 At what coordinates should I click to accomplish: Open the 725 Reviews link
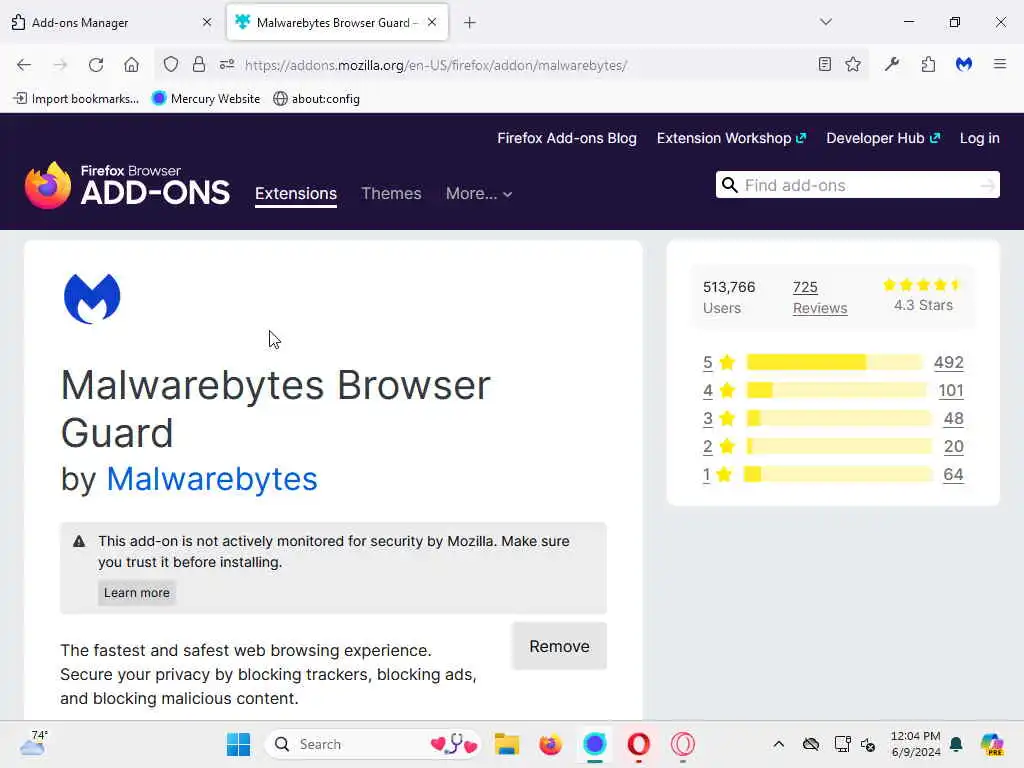[820, 297]
